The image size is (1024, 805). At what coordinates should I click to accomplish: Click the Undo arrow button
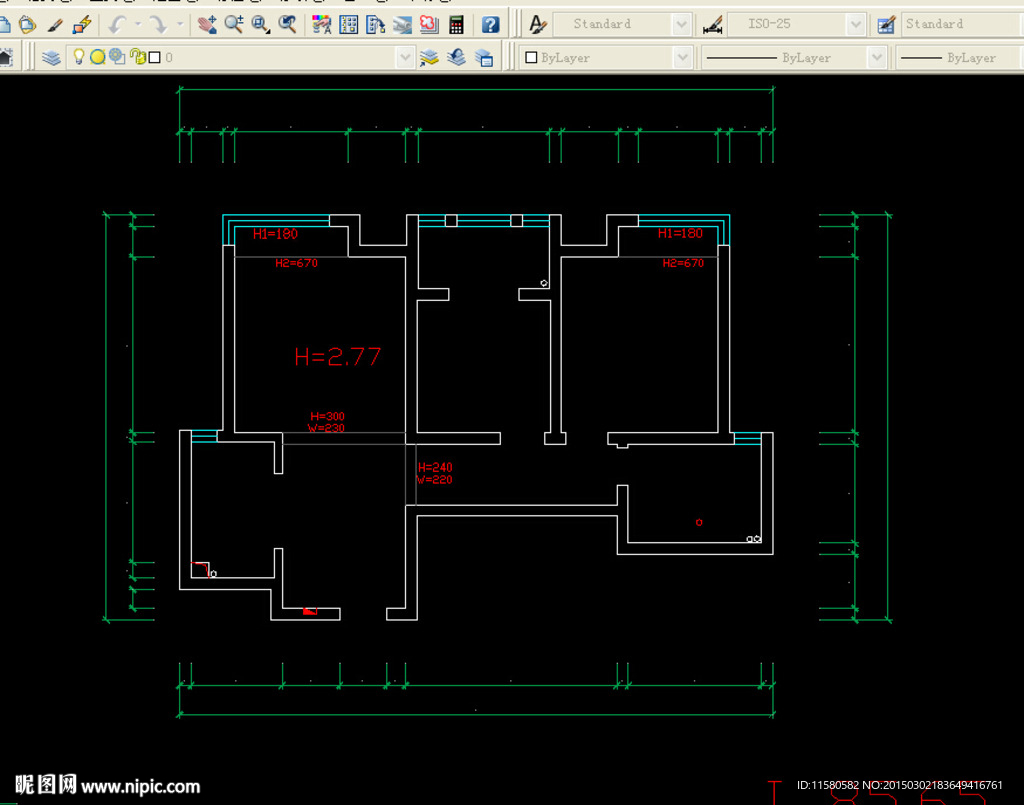(x=117, y=24)
